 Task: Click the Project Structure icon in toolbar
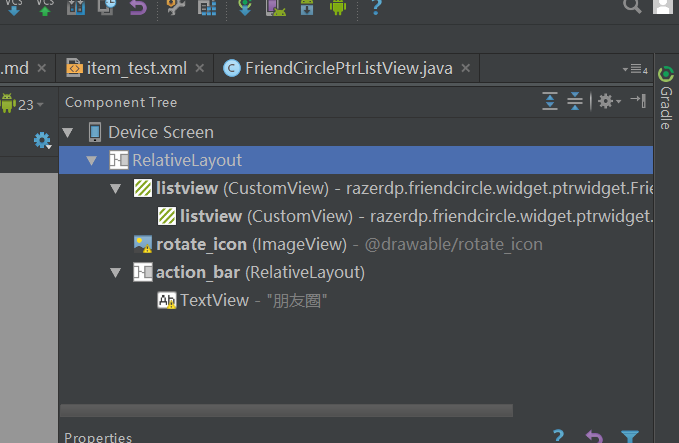[207, 8]
